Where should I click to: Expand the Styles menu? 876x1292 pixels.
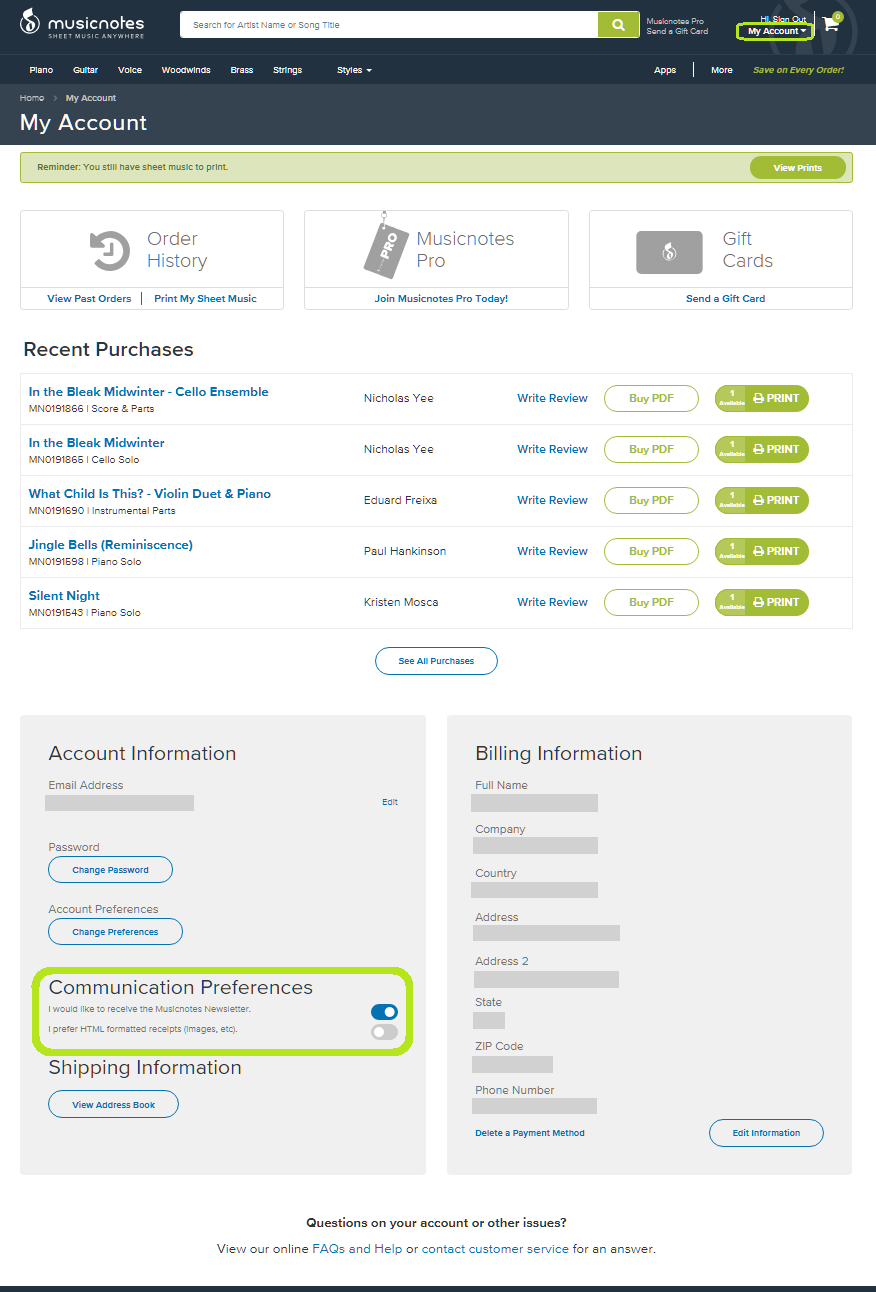click(353, 69)
